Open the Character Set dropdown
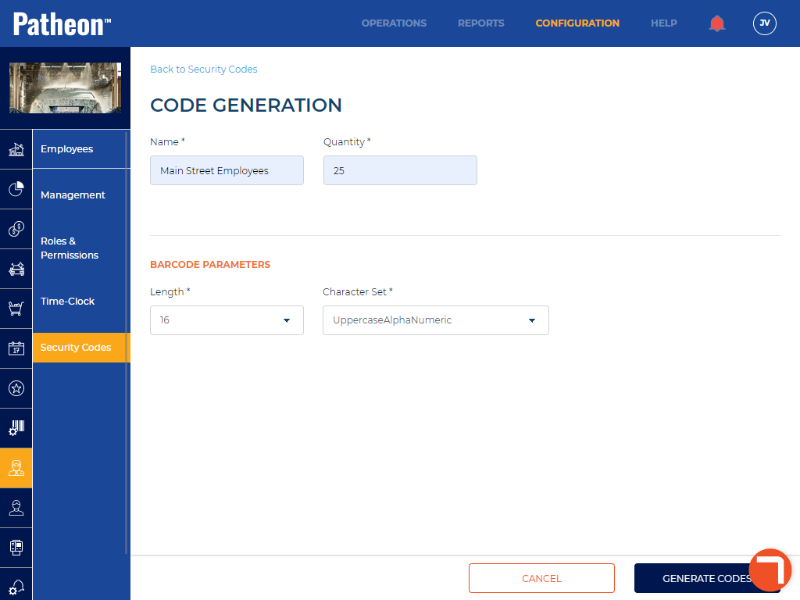 tap(435, 320)
